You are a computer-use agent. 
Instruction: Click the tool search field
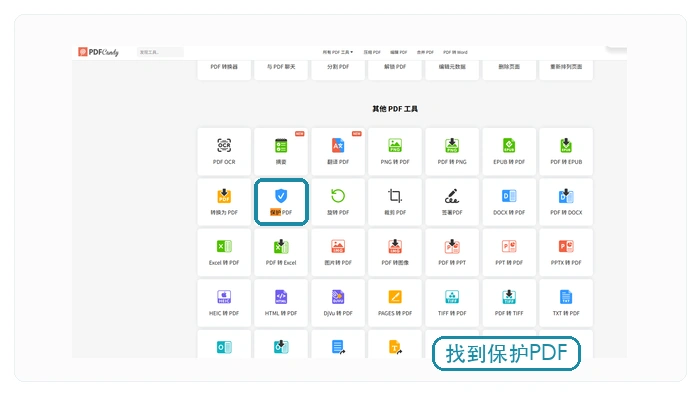[160, 52]
